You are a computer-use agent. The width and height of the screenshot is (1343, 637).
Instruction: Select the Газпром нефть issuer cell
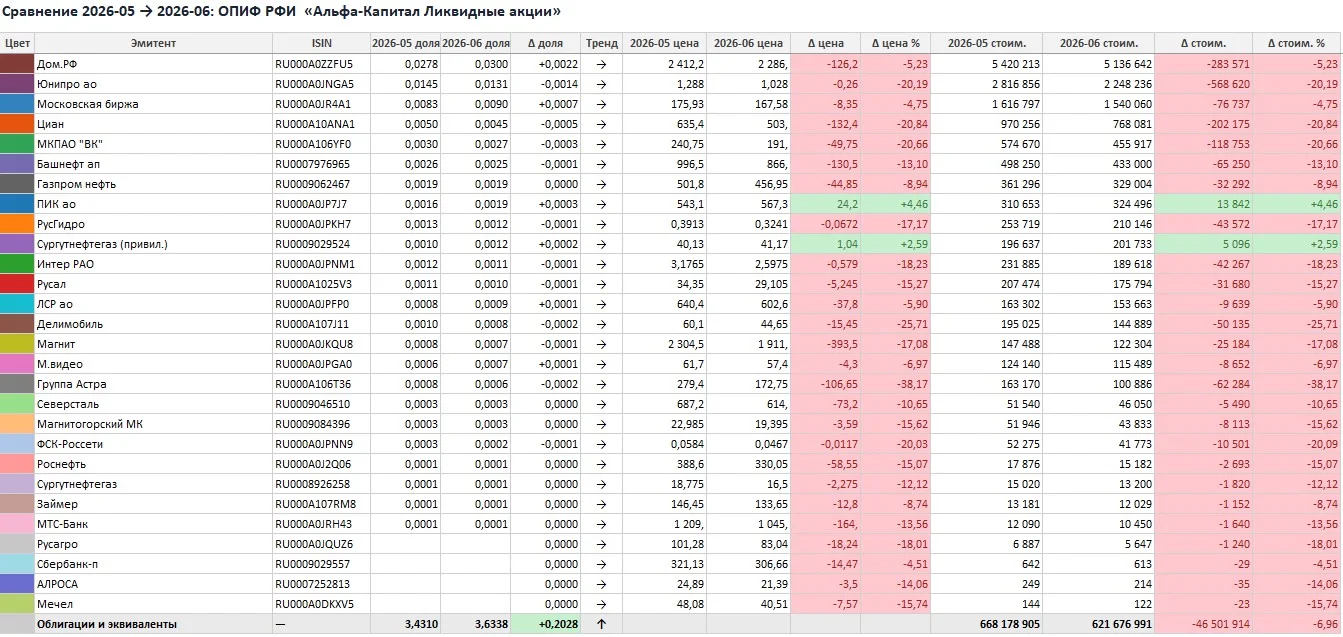(x=153, y=184)
